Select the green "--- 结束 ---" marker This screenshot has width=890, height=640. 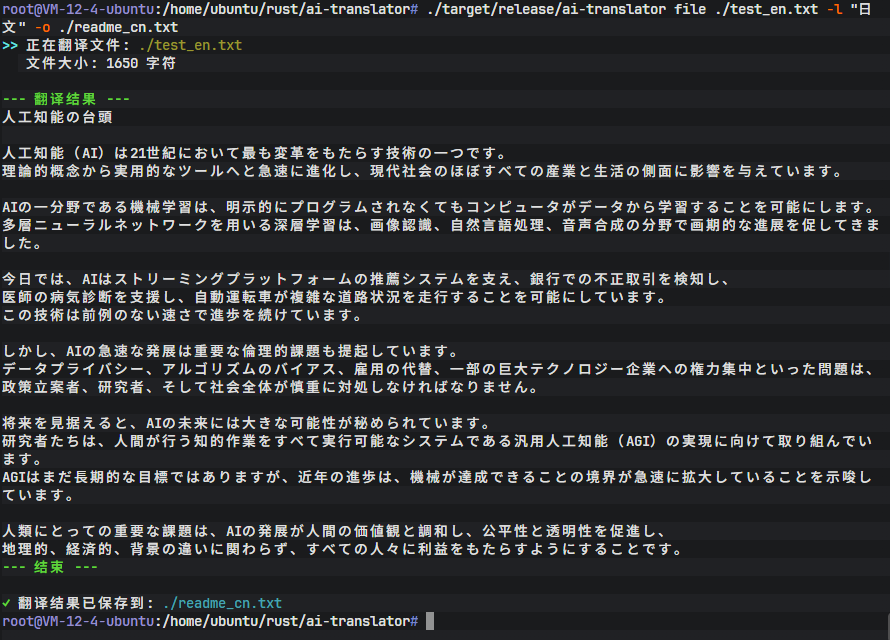[x=50, y=567]
